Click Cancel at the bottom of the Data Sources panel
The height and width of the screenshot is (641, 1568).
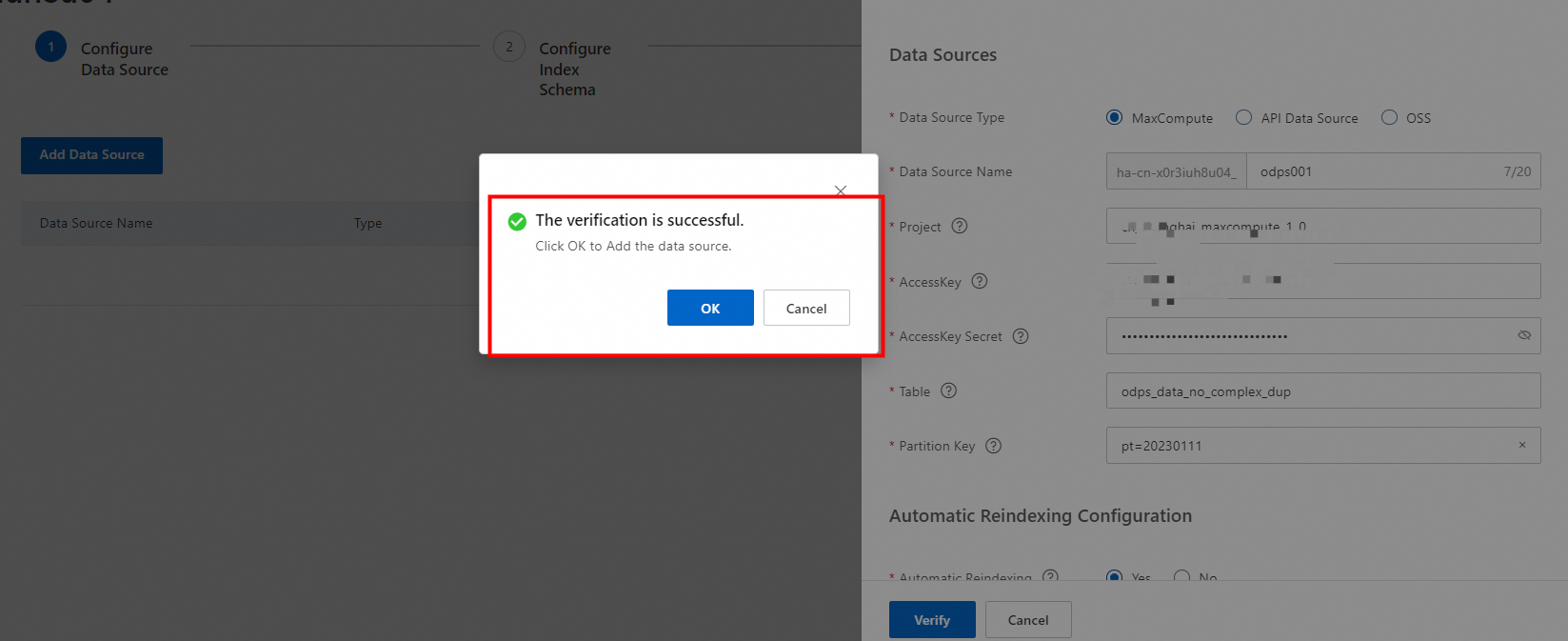(x=1028, y=619)
